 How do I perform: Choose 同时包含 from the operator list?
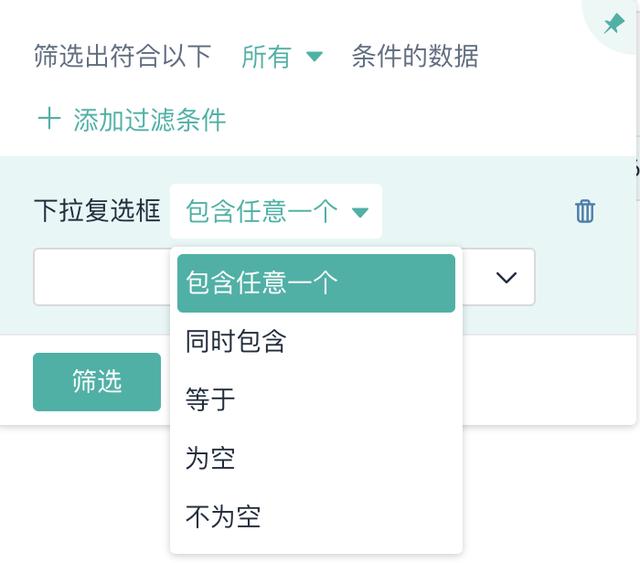[x=237, y=341]
